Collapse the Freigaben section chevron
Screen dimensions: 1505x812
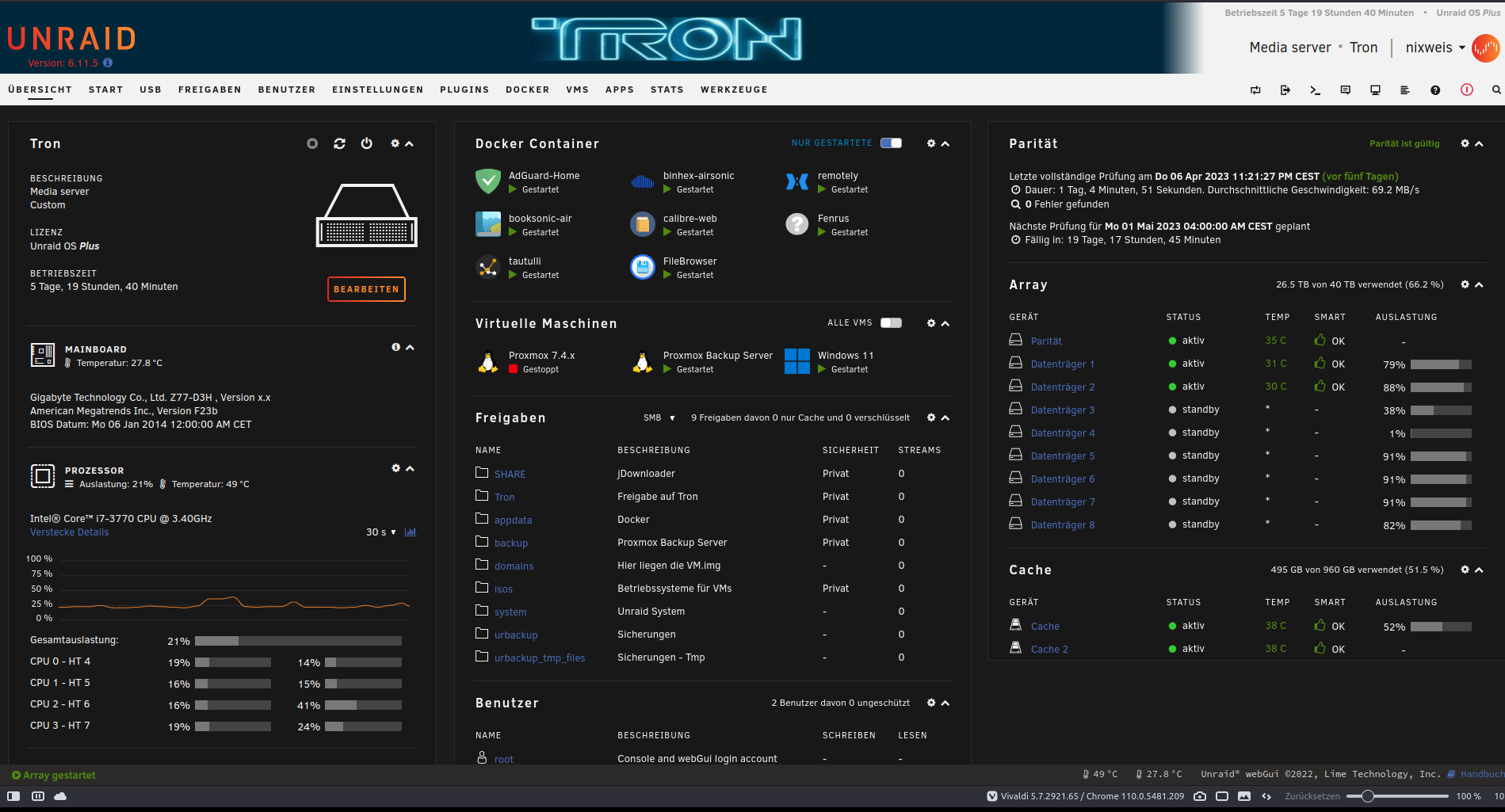[x=945, y=417]
